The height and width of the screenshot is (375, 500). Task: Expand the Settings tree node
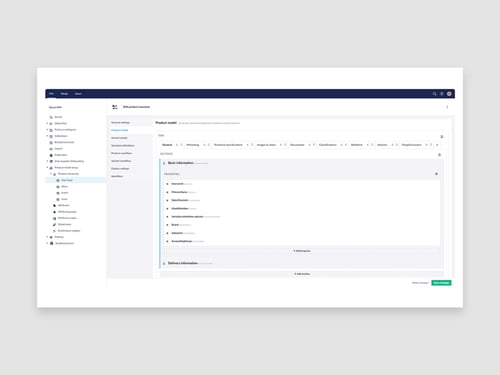pos(47,237)
